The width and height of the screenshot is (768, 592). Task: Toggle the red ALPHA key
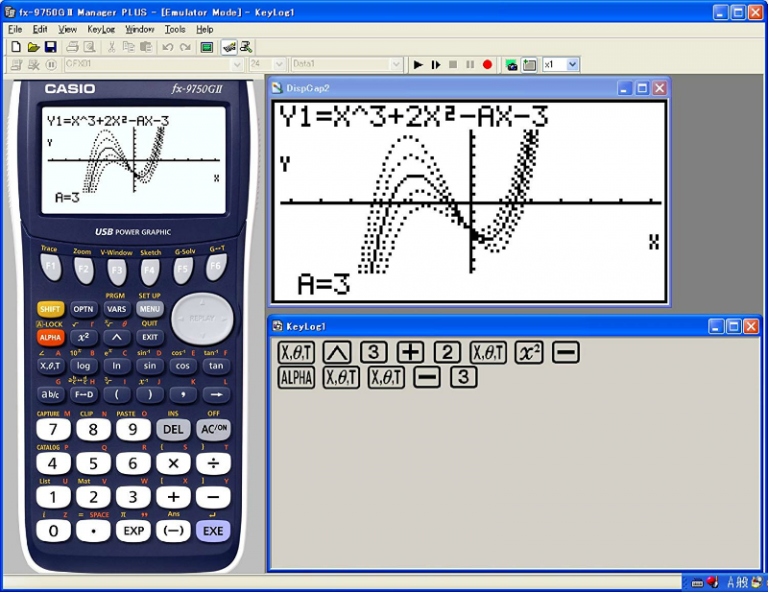coord(50,338)
